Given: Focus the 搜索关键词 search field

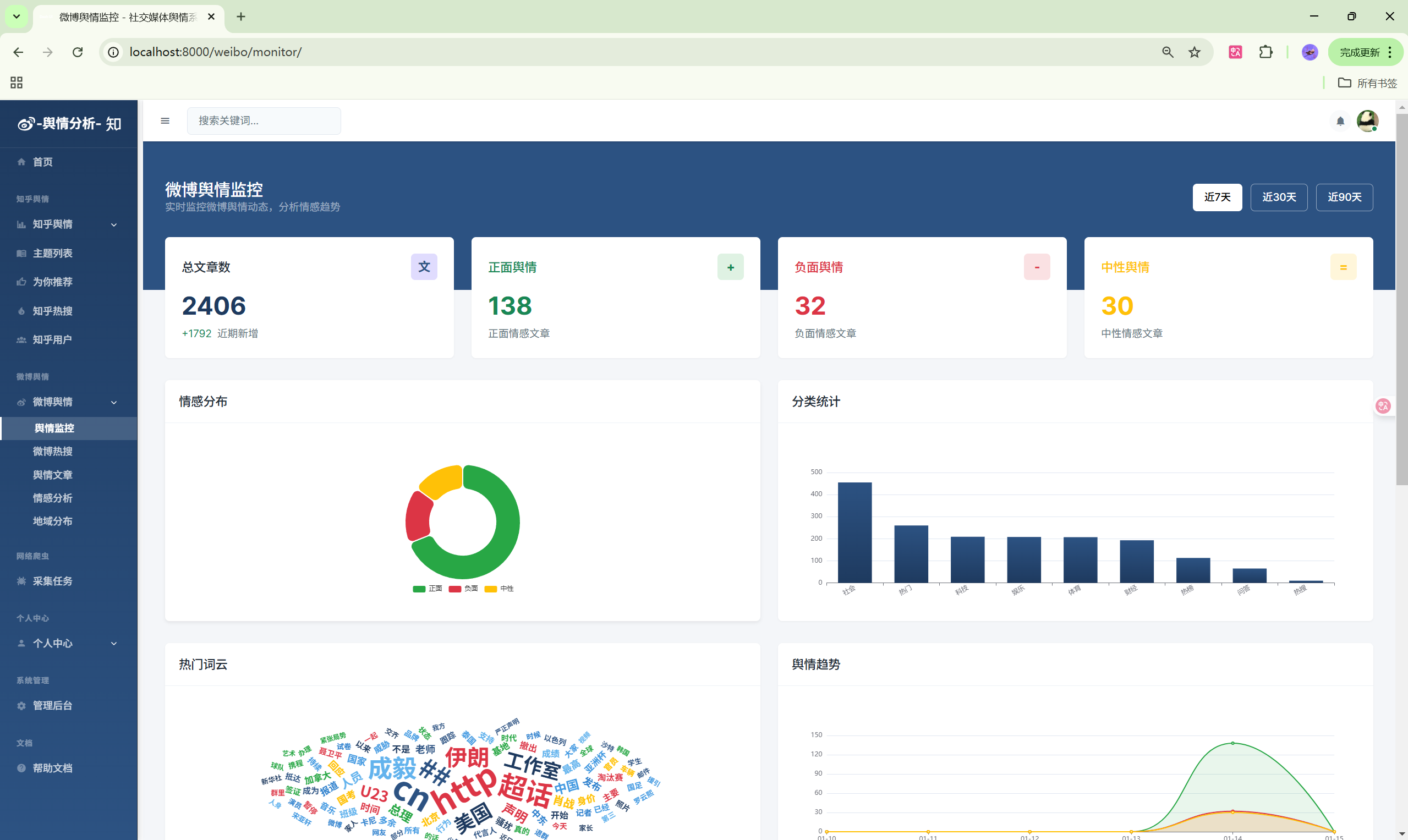Looking at the screenshot, I should [x=264, y=120].
